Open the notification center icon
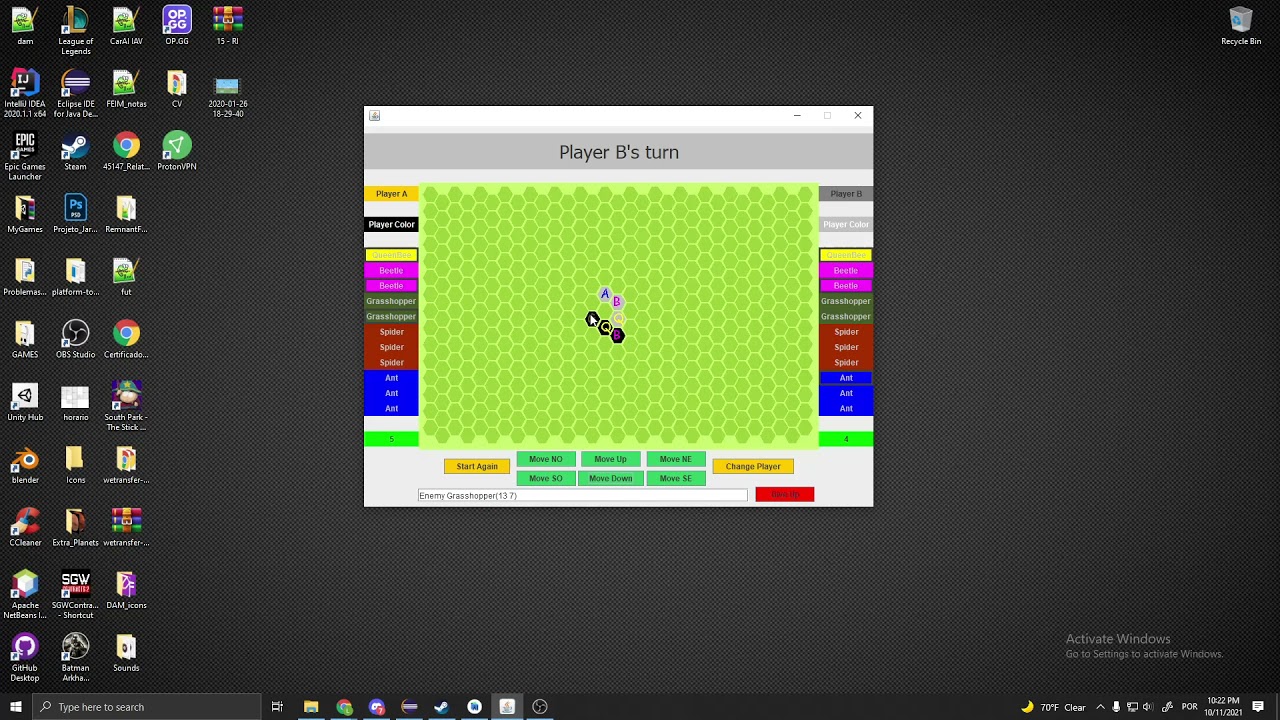 coord(1258,707)
